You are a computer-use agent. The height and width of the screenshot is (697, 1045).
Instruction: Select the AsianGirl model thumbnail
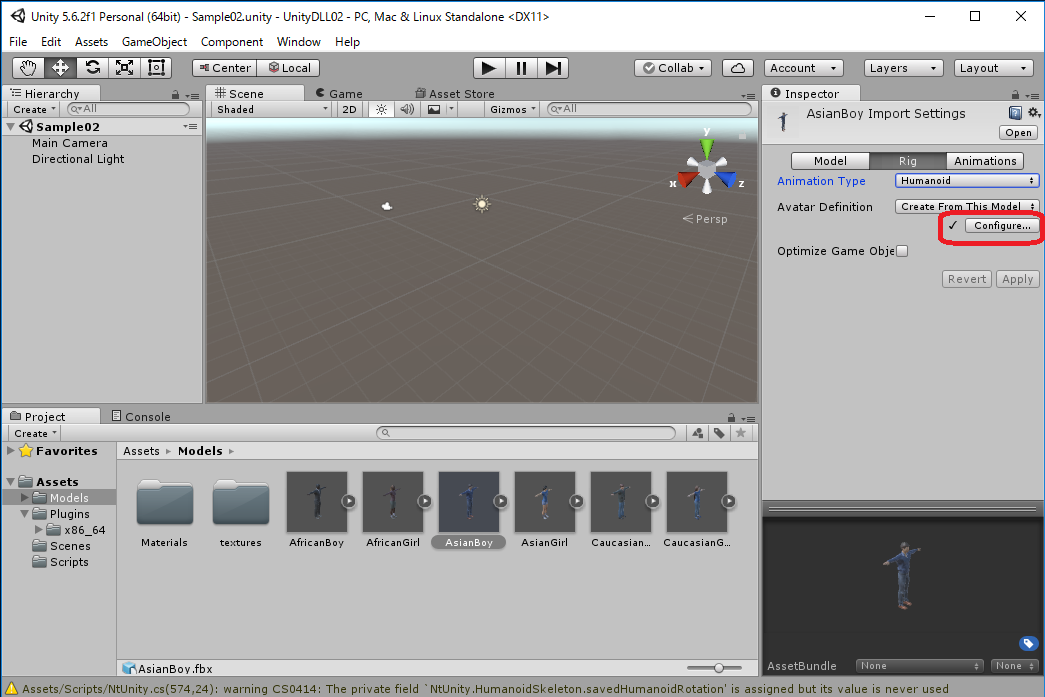click(545, 510)
